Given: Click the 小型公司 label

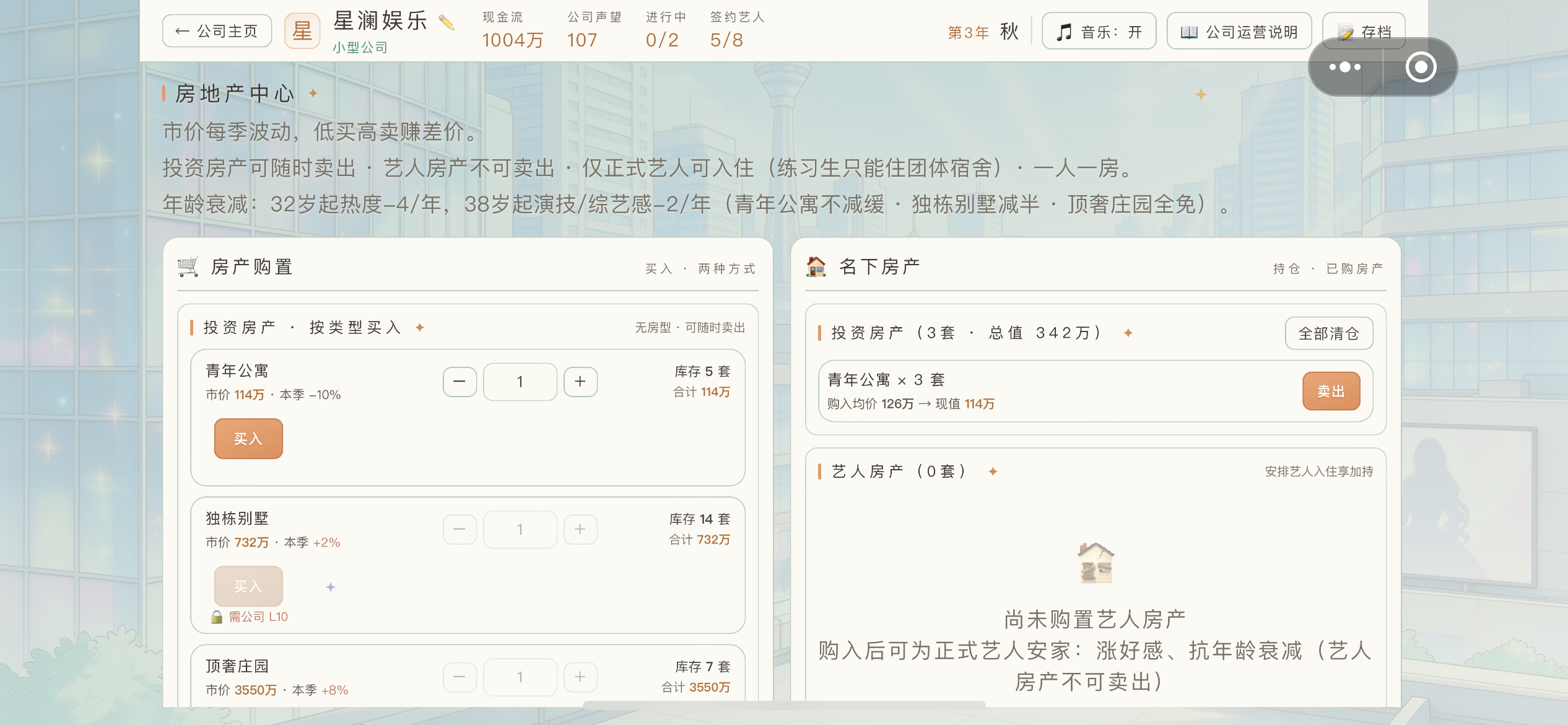Looking at the screenshot, I should [x=360, y=48].
